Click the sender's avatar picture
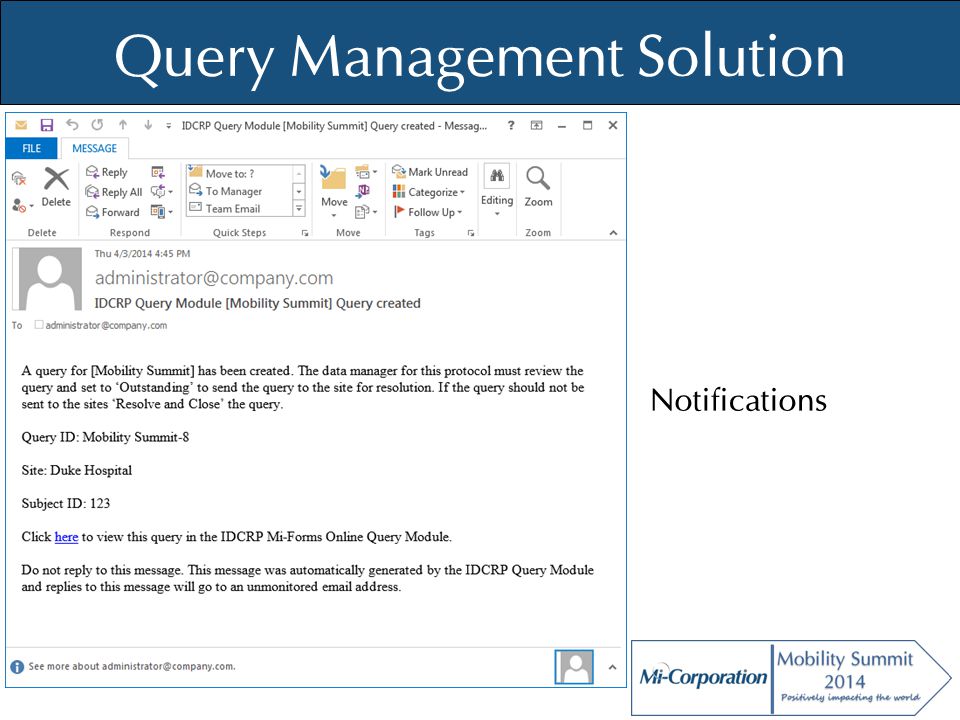The width and height of the screenshot is (960, 720). (x=47, y=279)
